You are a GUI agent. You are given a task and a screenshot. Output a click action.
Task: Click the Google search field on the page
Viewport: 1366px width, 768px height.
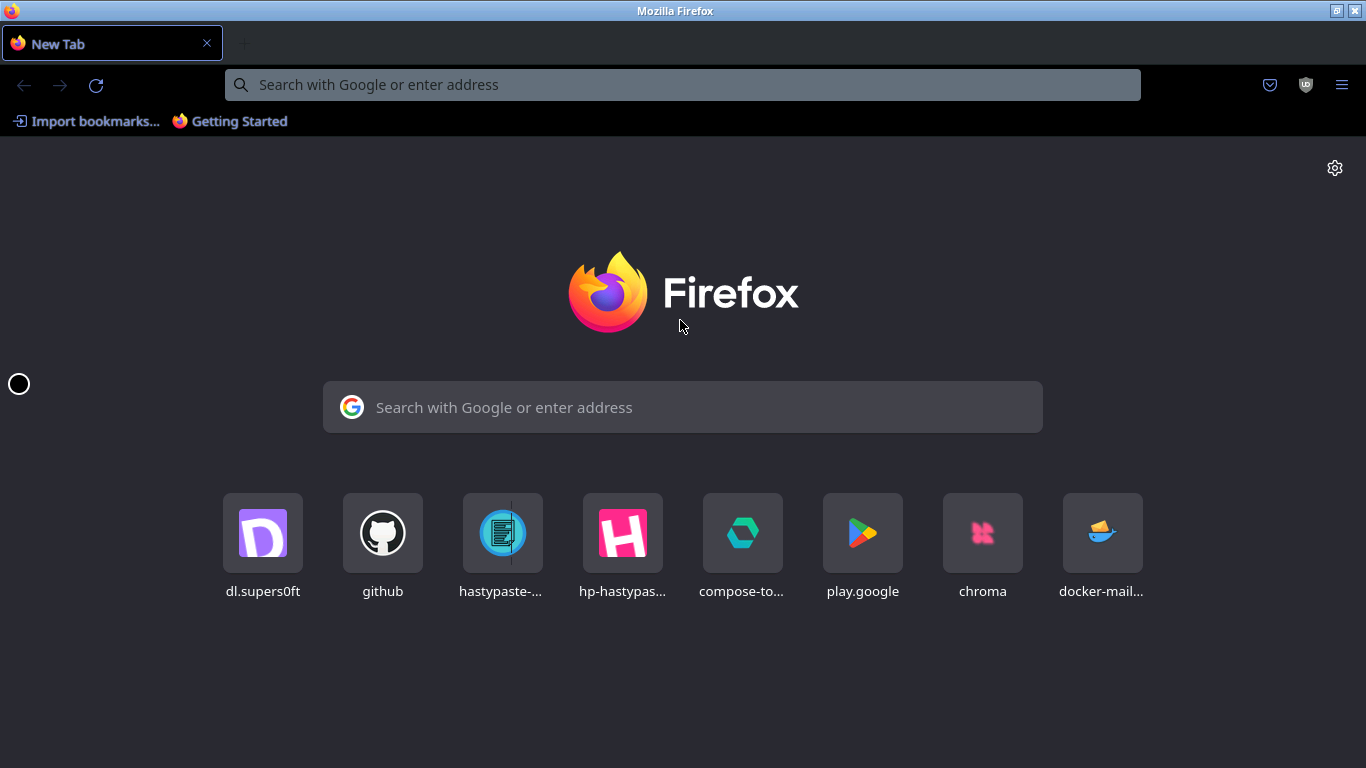(x=683, y=407)
